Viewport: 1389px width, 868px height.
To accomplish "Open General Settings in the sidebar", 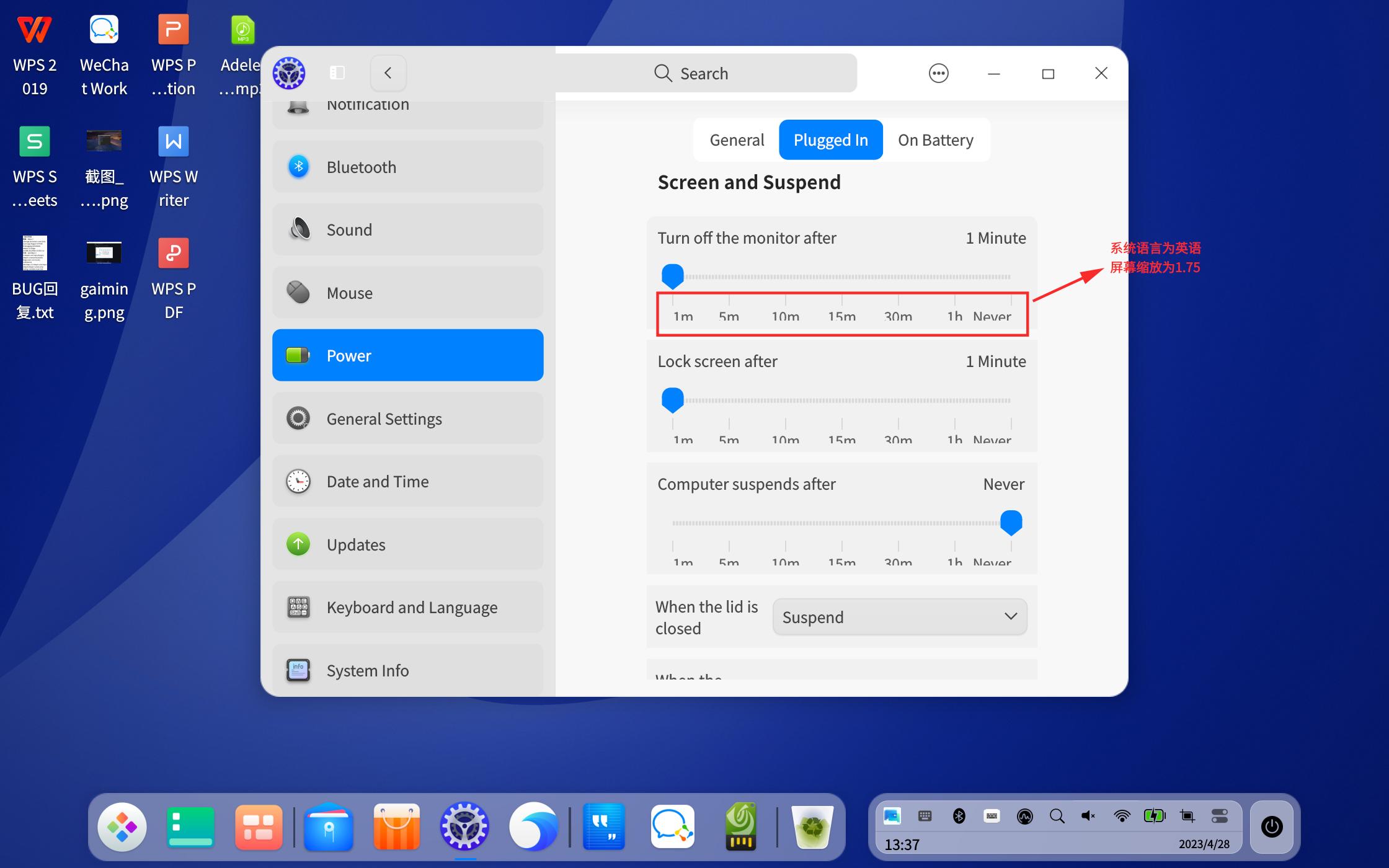I will (407, 418).
